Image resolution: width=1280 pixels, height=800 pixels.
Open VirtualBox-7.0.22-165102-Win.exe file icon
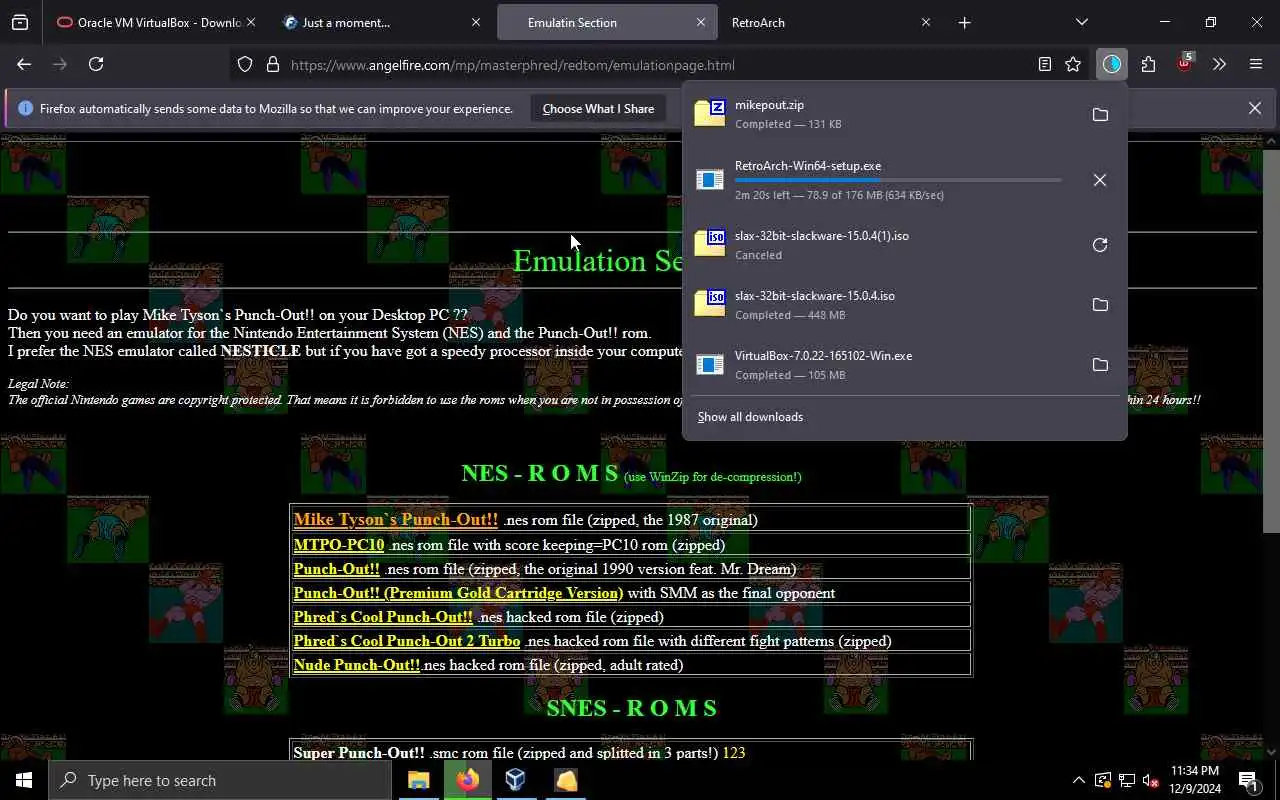(710, 365)
